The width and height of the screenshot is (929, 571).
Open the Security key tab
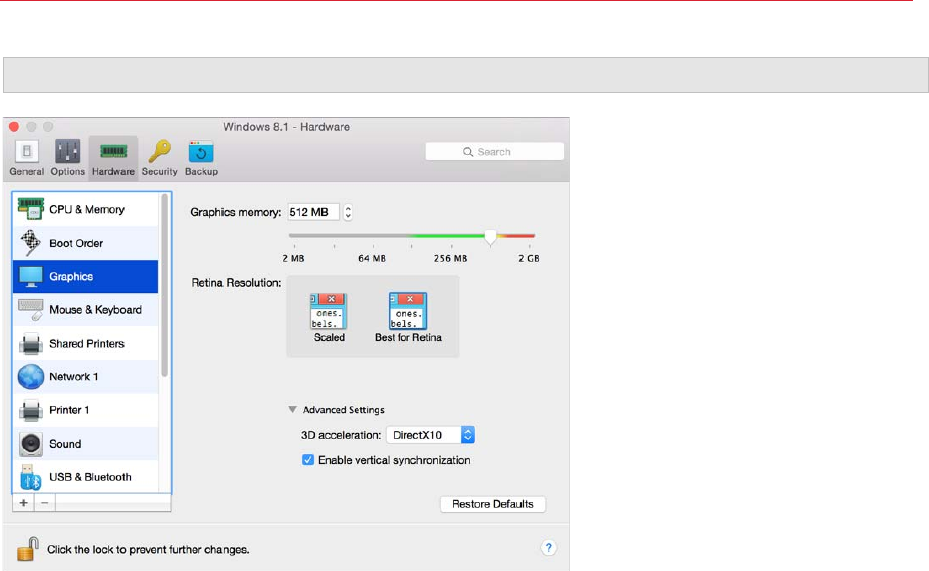coord(159,158)
